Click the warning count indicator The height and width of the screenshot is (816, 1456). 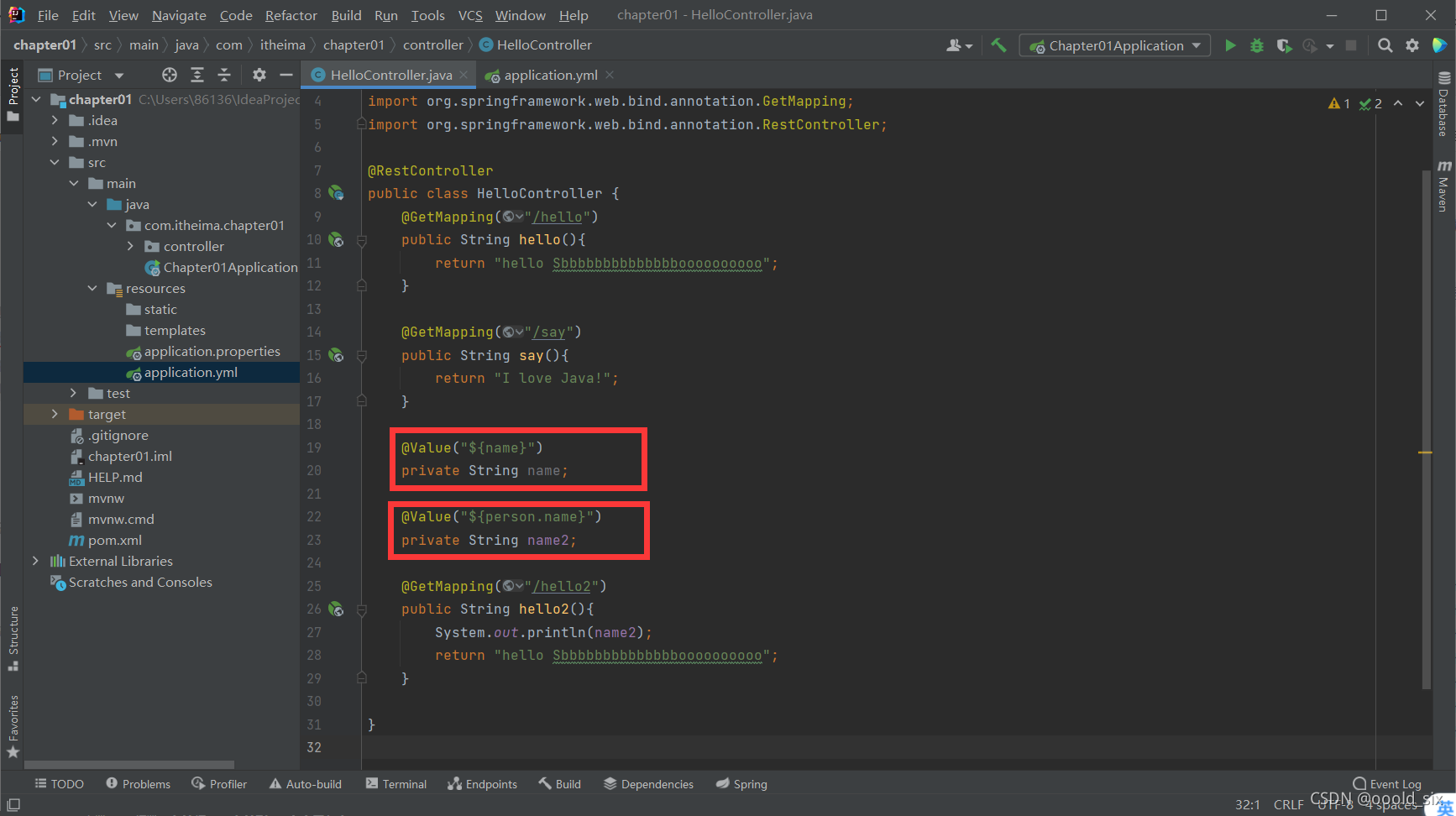[1339, 103]
